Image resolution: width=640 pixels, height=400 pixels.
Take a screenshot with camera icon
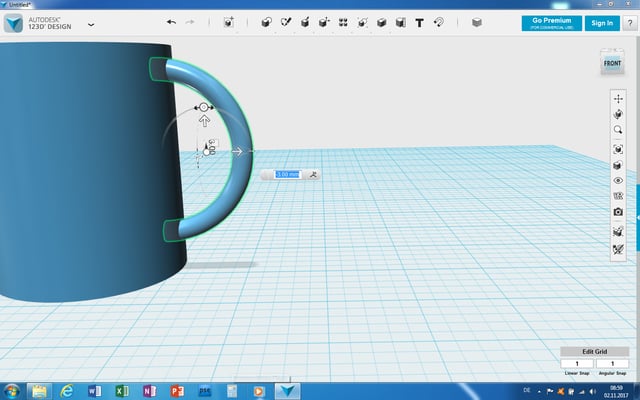[618, 212]
